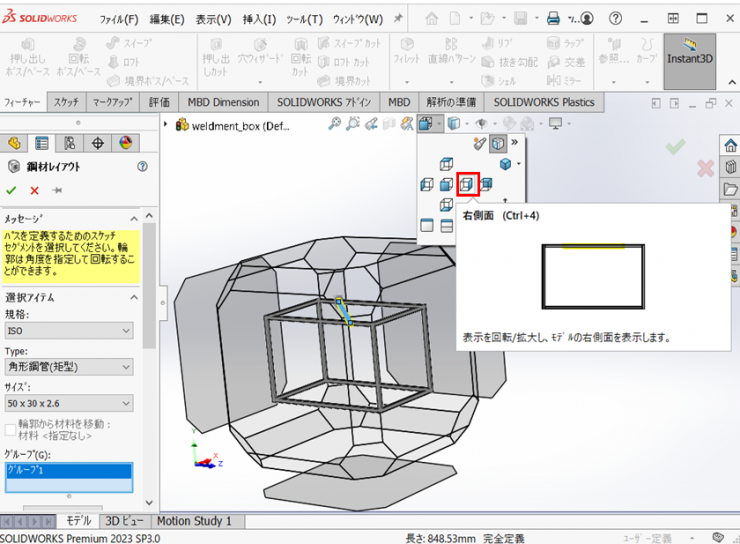Open the DisplayManager color-ball tab icon
The image size is (740, 544).
tap(125, 144)
